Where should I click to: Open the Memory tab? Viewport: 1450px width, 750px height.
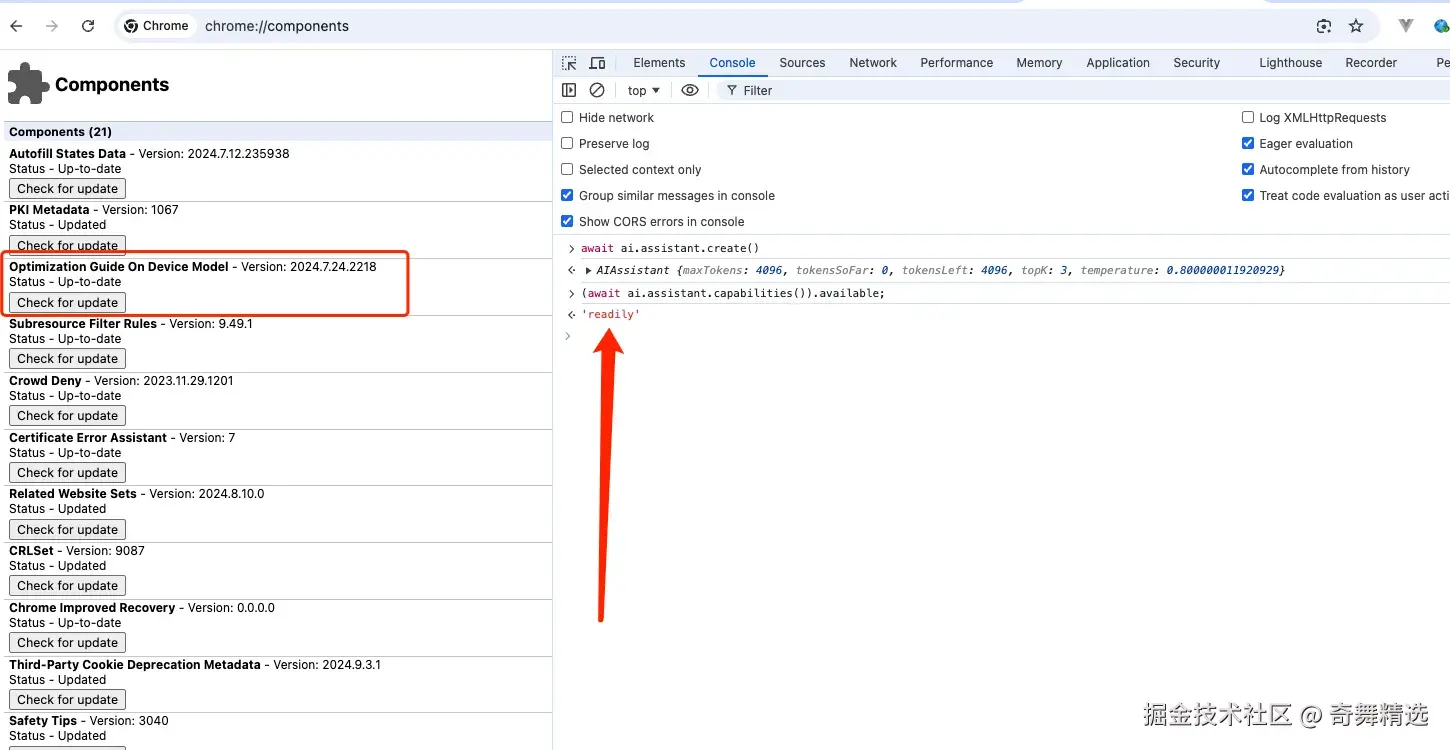click(x=1039, y=62)
